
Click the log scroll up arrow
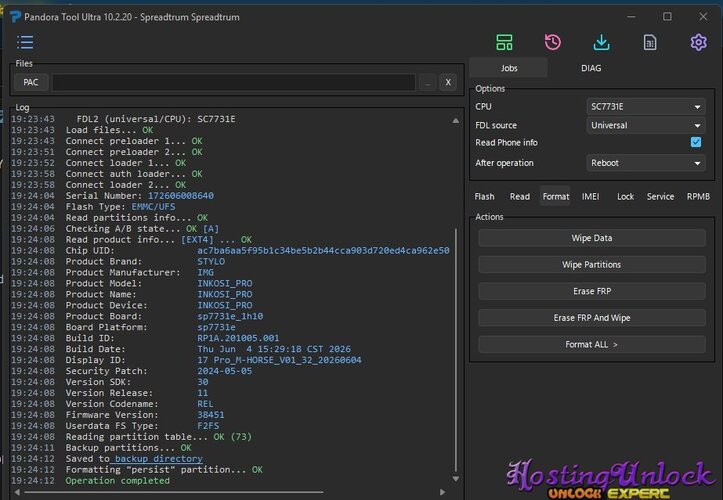click(456, 121)
